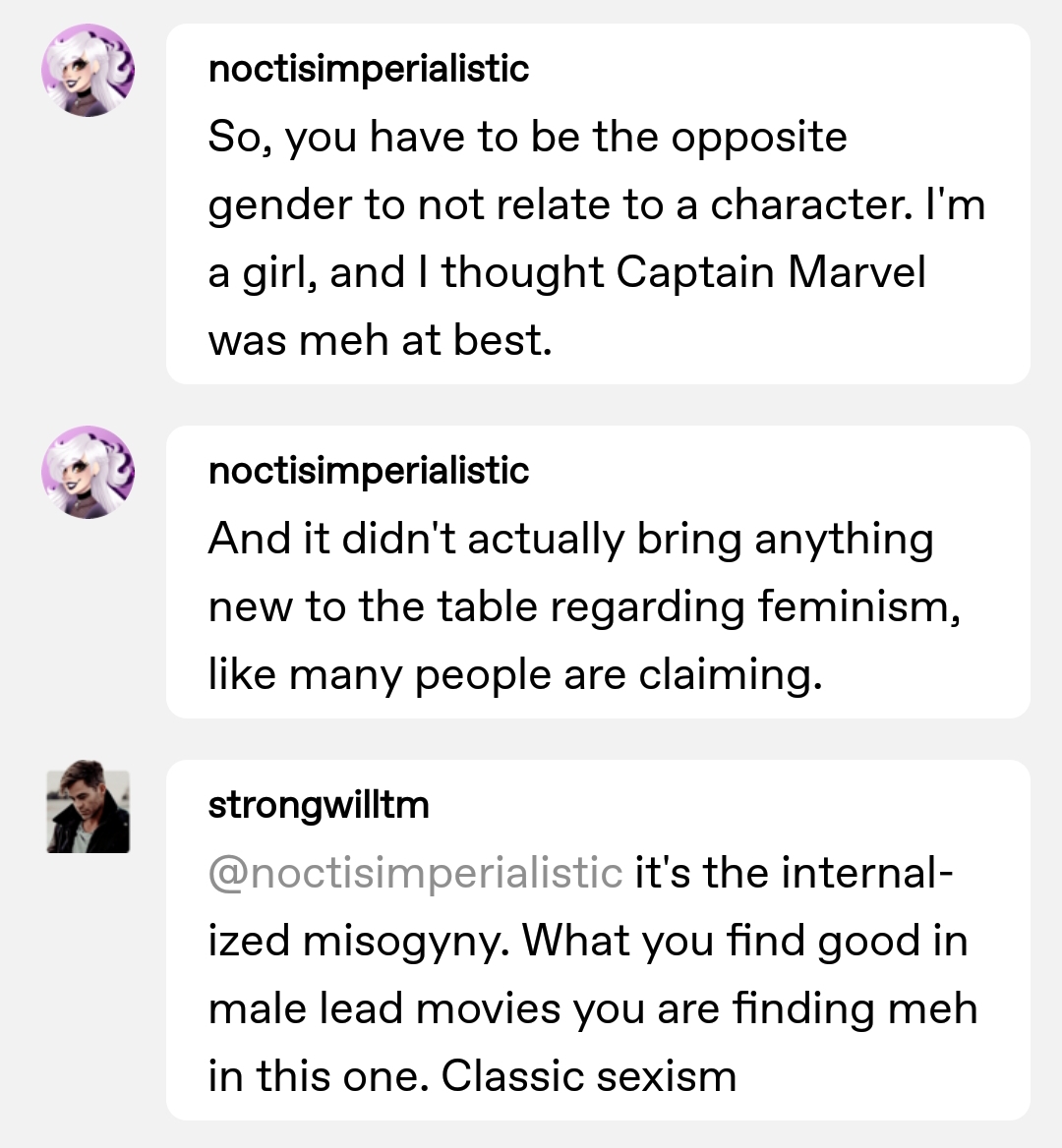Open noctisimperialistic username on second comment
This screenshot has width=1062, height=1148.
point(369,470)
